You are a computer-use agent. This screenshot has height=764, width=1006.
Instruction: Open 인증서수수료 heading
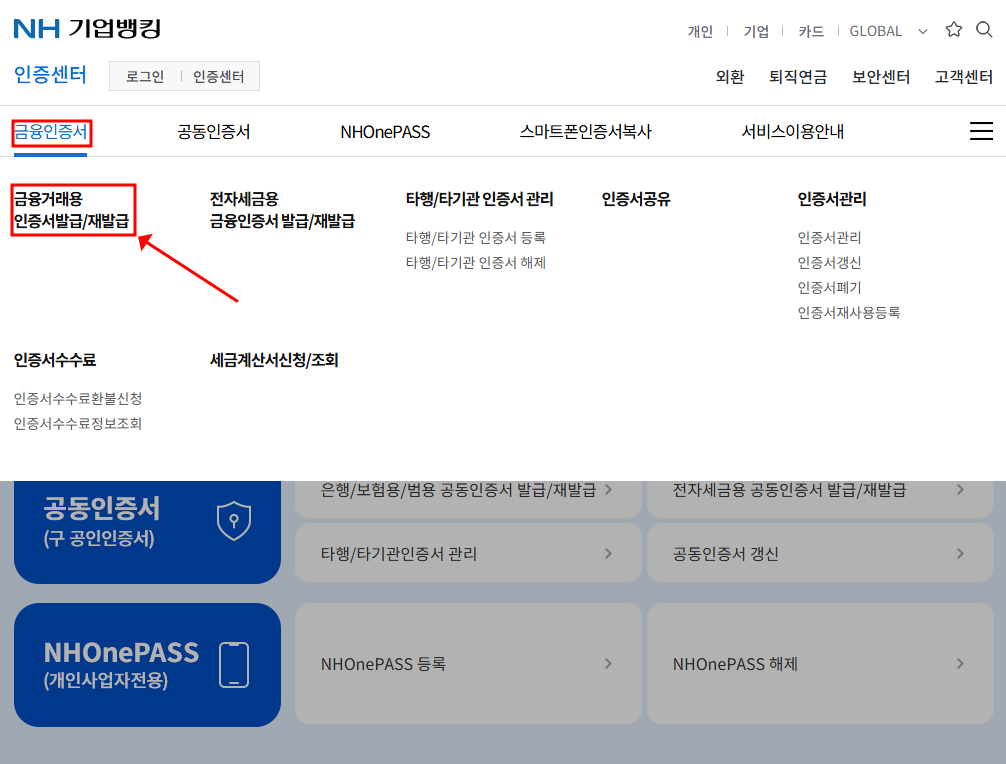pyautogui.click(x=55, y=360)
